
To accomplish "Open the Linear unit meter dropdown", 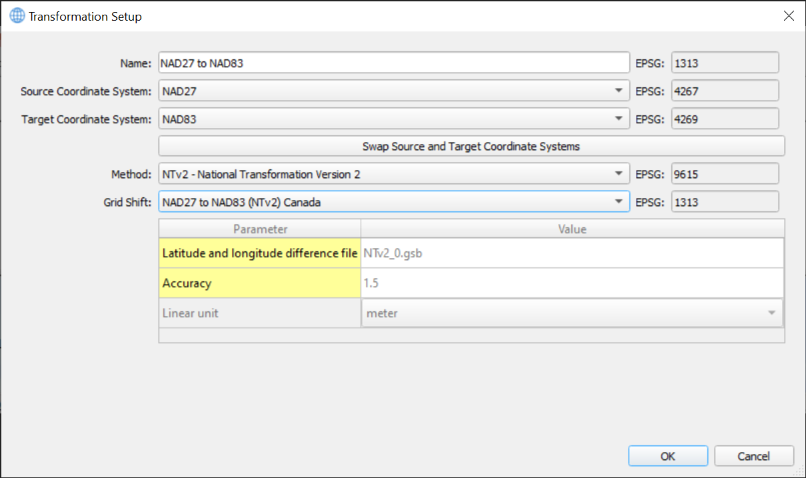I will tap(572, 313).
